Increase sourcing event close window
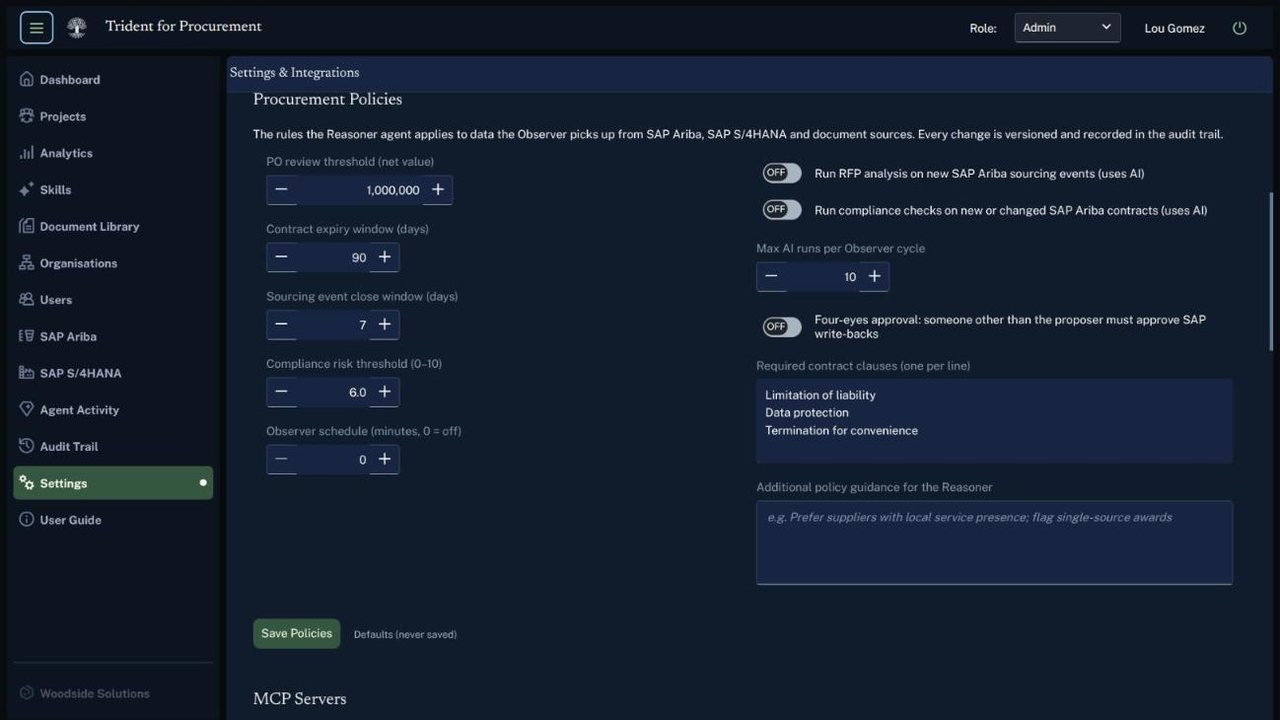This screenshot has width=1280, height=720. tap(384, 324)
